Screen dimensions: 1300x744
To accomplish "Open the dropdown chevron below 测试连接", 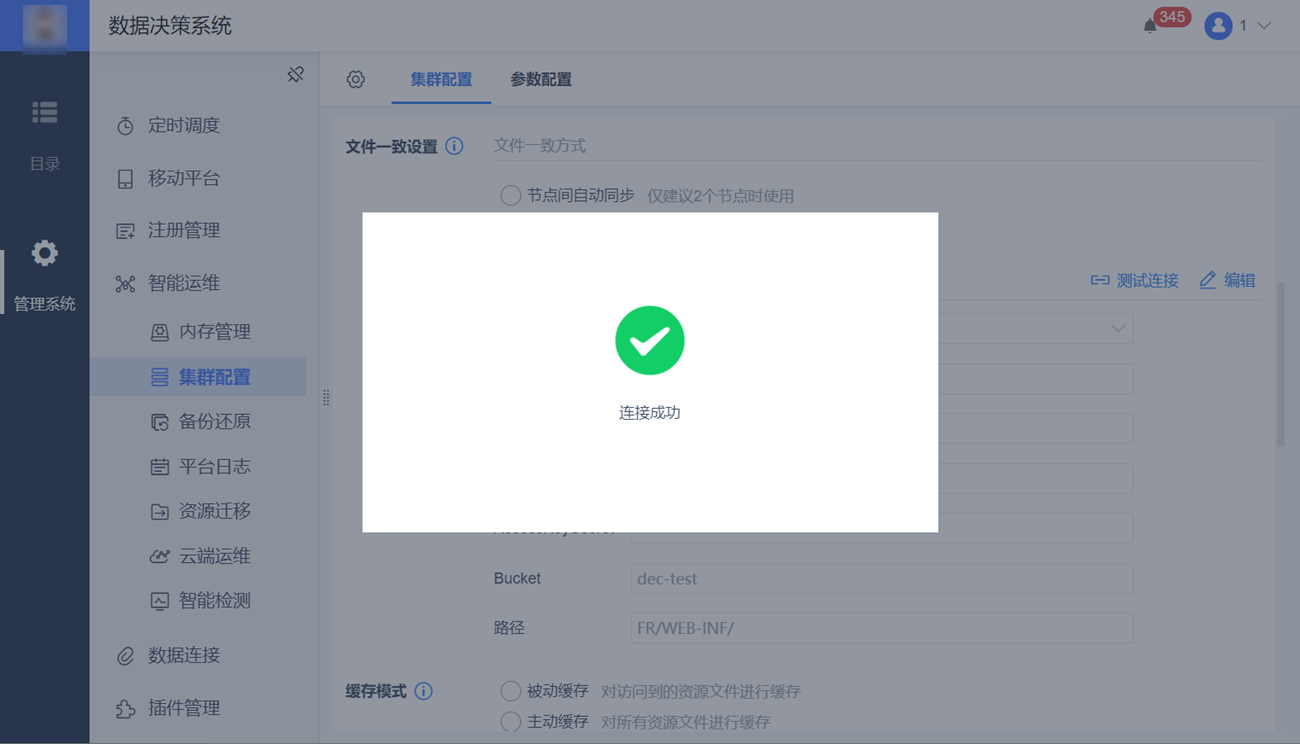I will [1117, 328].
